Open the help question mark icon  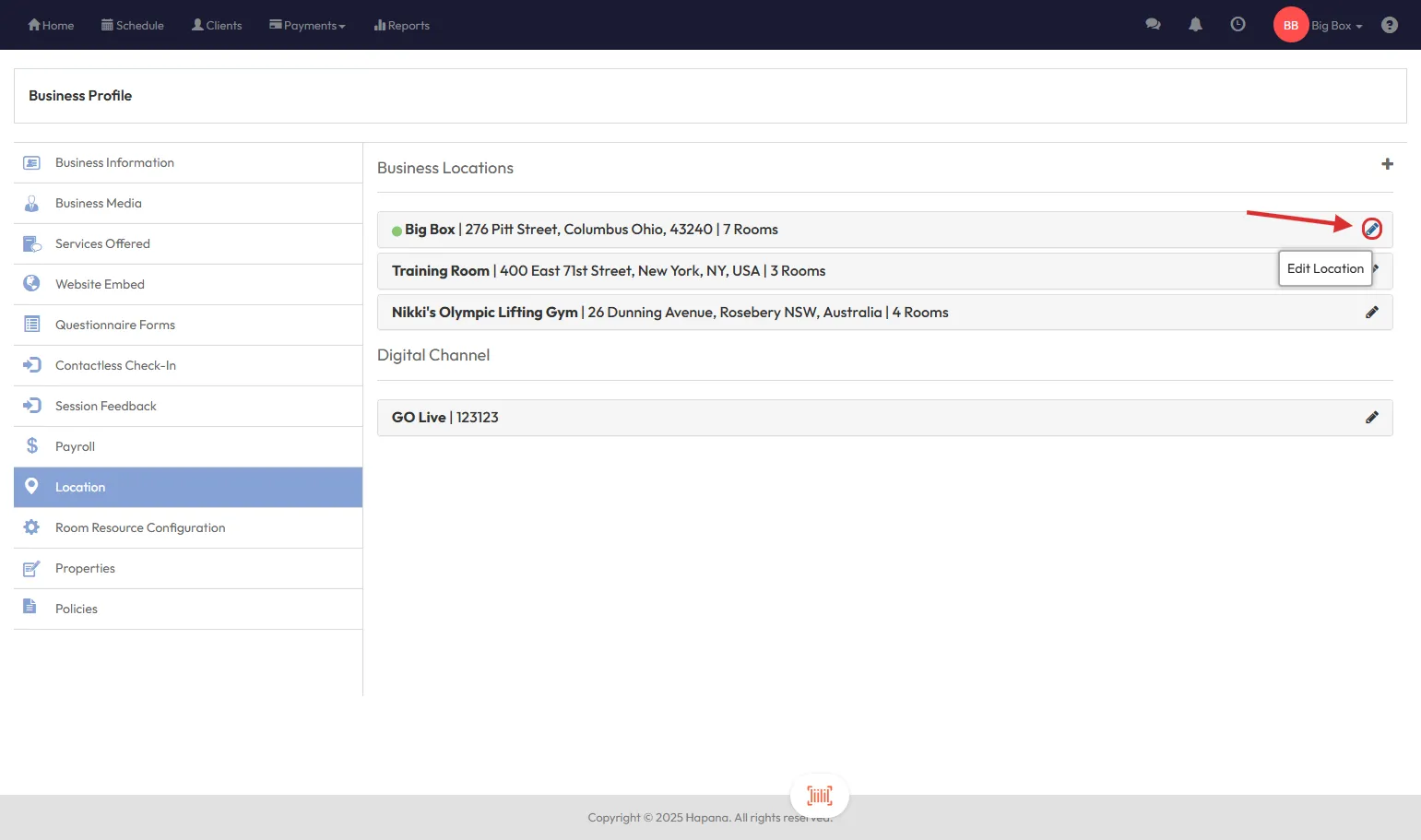(x=1390, y=25)
